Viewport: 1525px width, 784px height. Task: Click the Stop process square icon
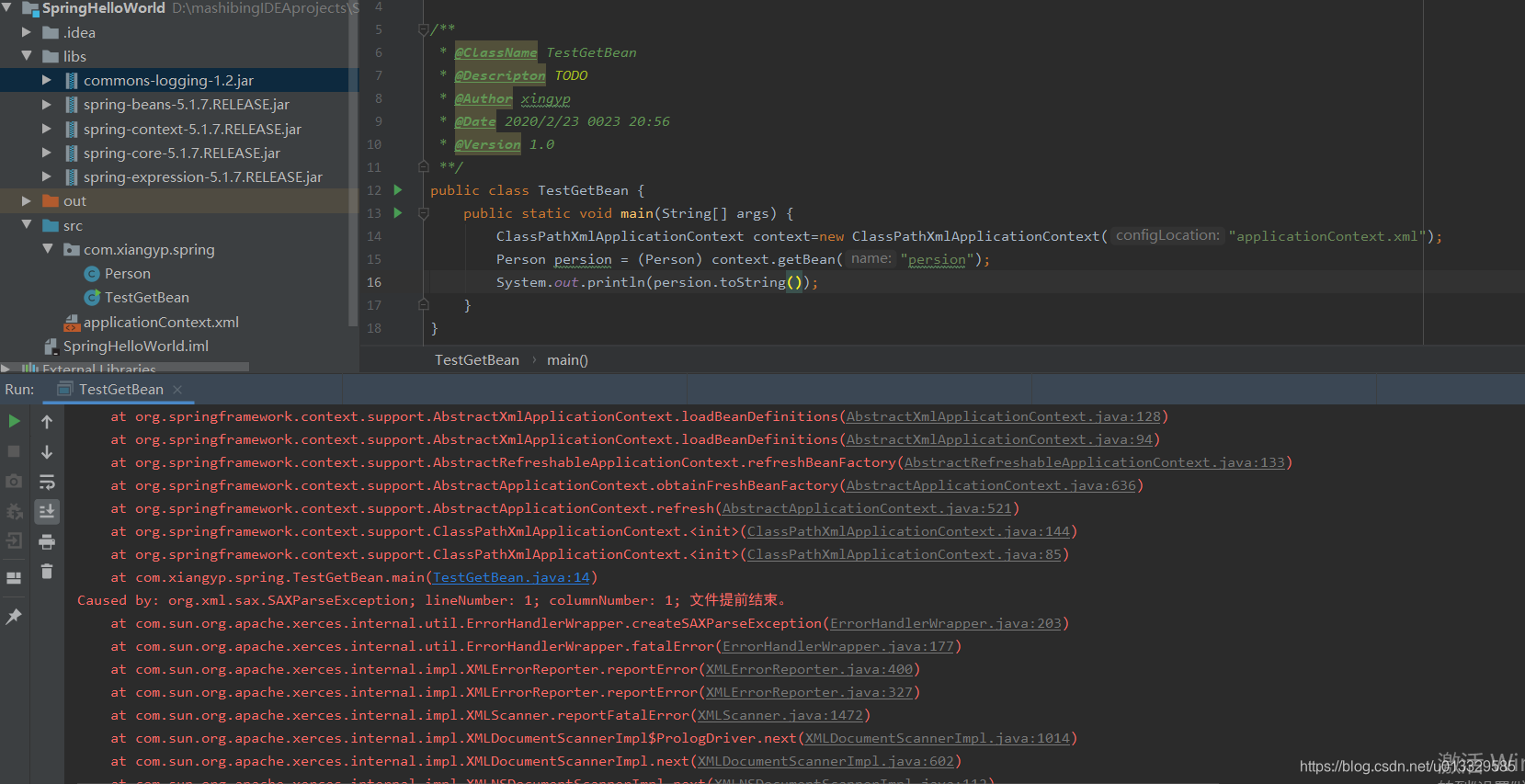pyautogui.click(x=14, y=451)
